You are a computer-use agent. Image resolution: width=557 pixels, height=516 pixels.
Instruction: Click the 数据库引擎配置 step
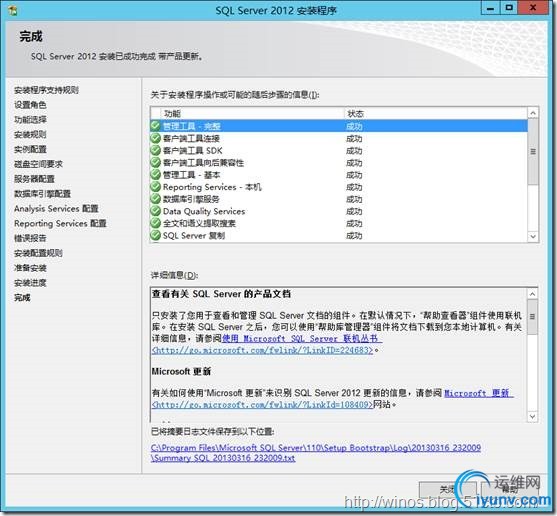pos(42,194)
